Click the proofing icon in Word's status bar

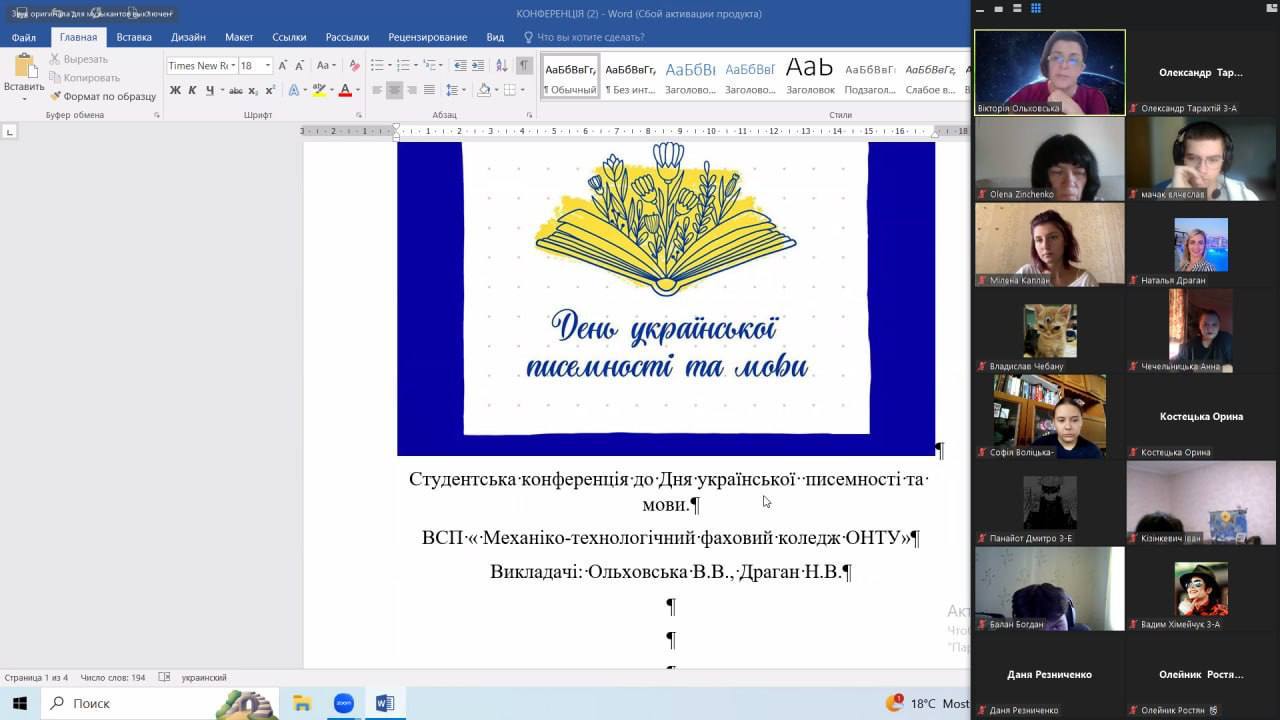pos(164,677)
